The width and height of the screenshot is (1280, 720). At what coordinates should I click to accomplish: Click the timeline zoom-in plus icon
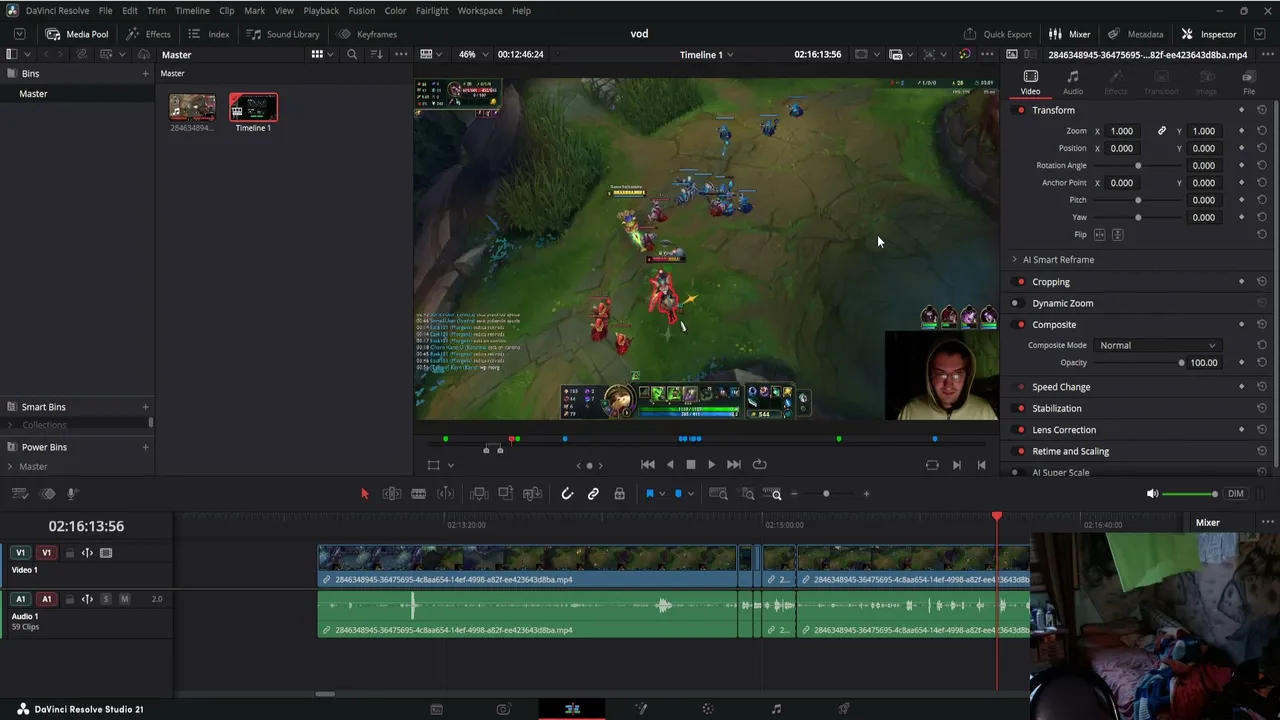[866, 494]
